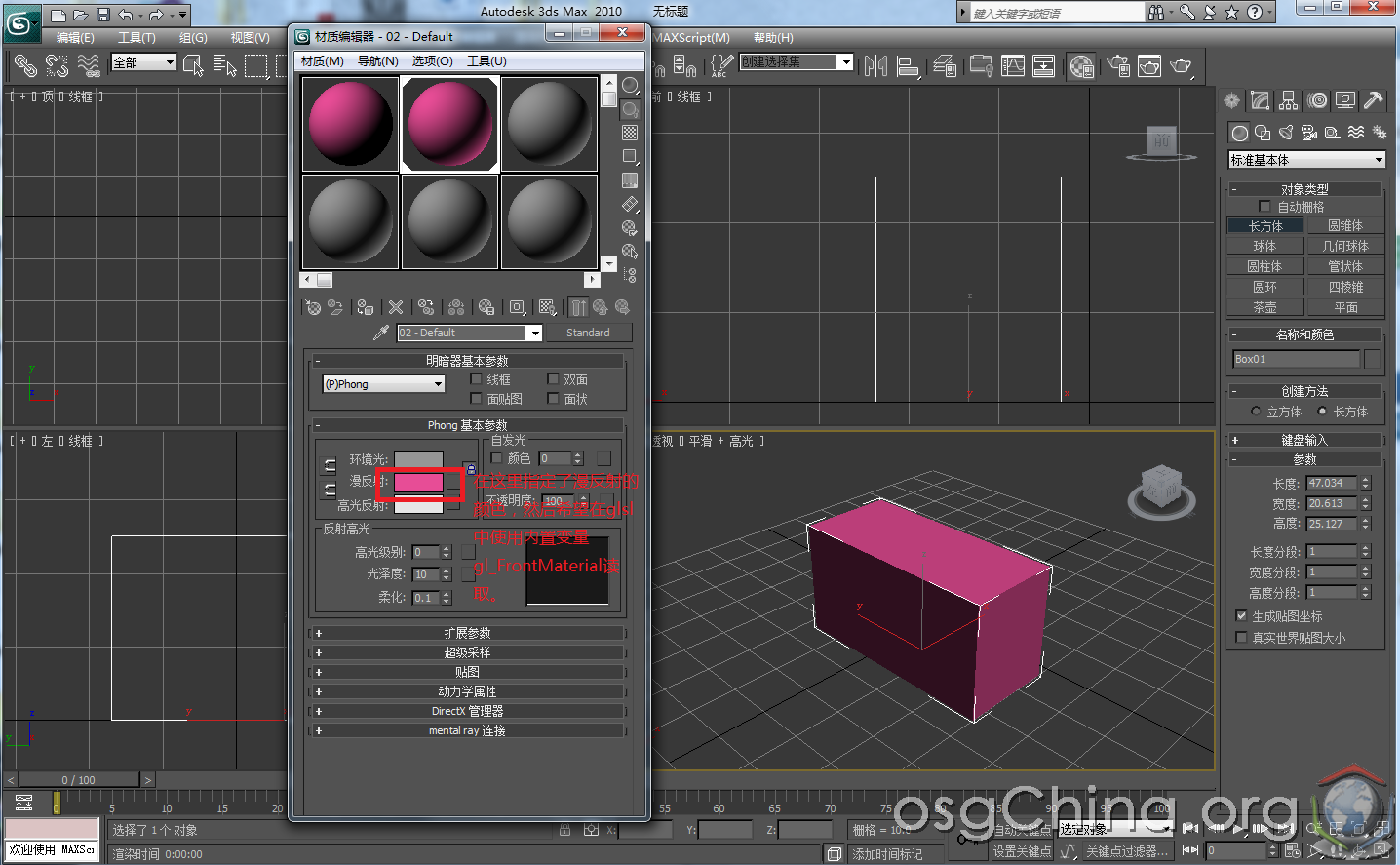
Task: Click the Align tool icon in main toolbar
Action: [x=908, y=66]
